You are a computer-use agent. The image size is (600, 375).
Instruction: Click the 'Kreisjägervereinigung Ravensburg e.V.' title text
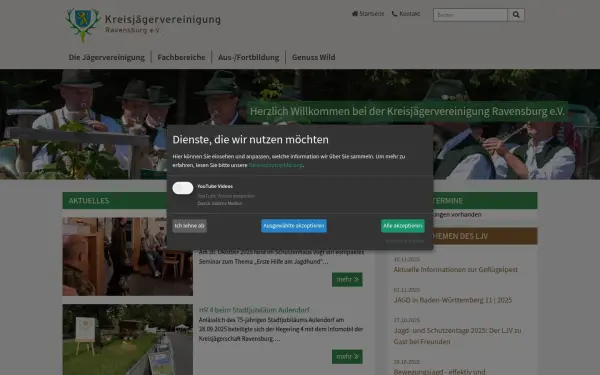[163, 24]
